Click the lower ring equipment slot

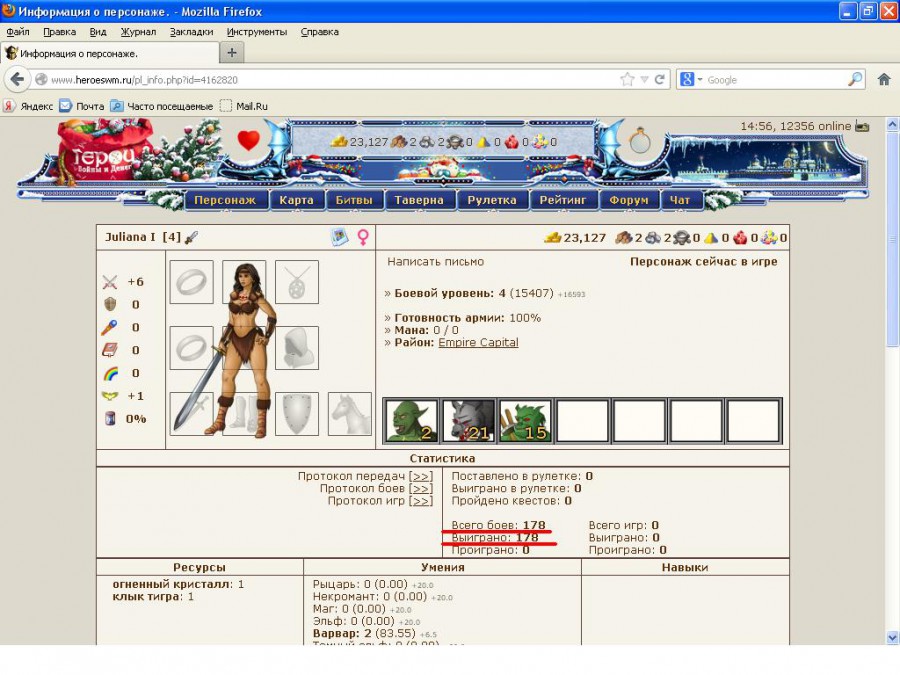[192, 348]
